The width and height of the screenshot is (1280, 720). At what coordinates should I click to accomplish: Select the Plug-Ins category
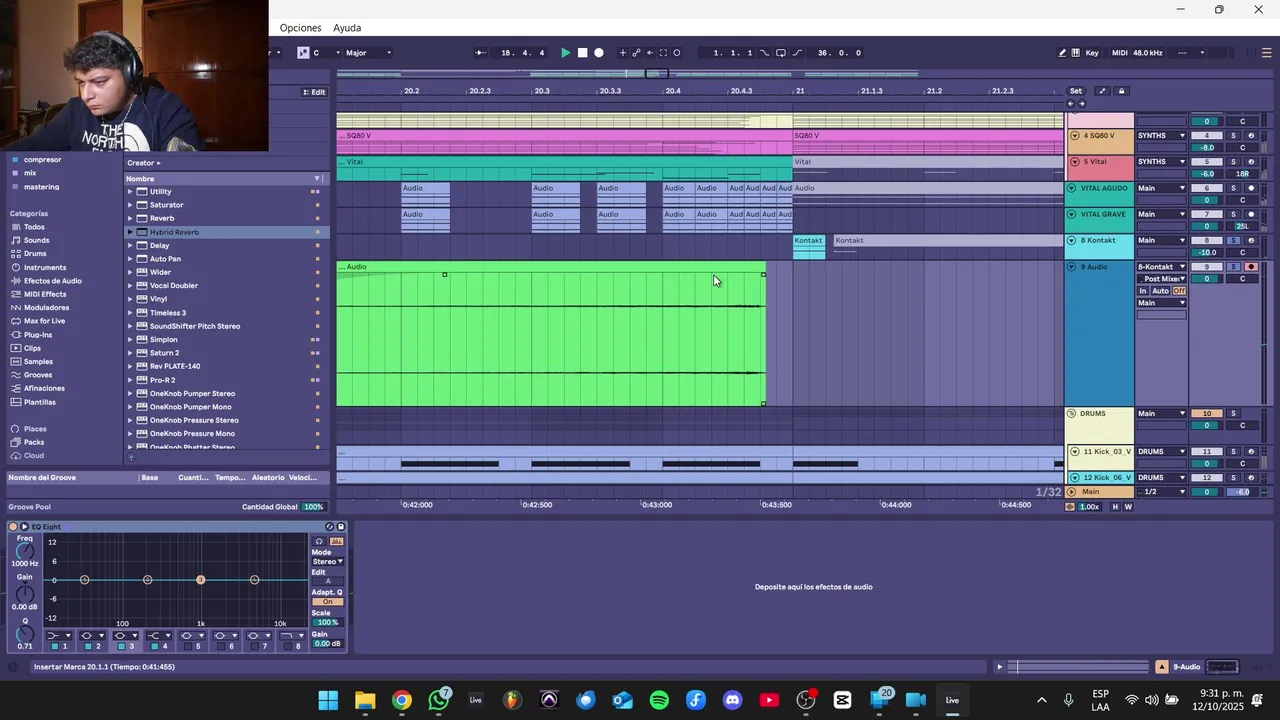(38, 335)
